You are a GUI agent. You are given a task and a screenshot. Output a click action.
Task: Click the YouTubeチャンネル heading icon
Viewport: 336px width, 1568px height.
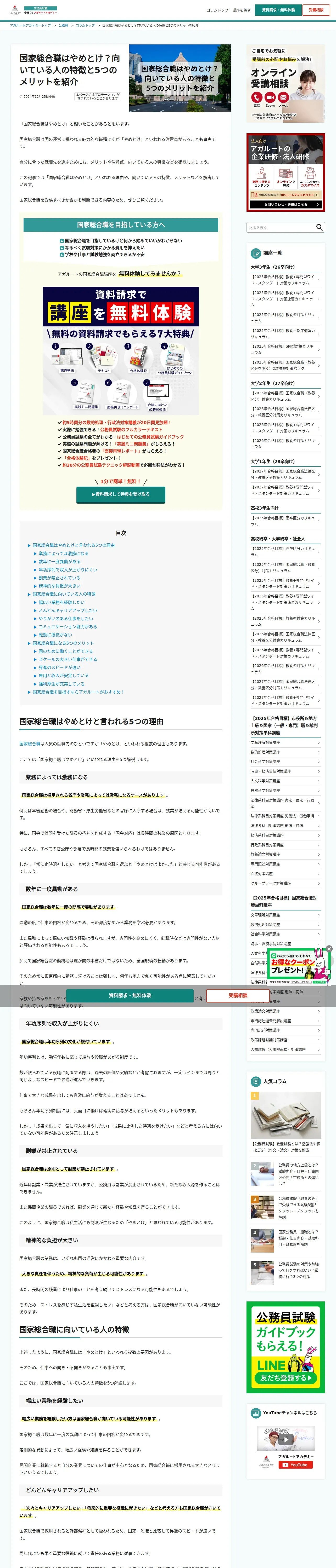point(256,1413)
